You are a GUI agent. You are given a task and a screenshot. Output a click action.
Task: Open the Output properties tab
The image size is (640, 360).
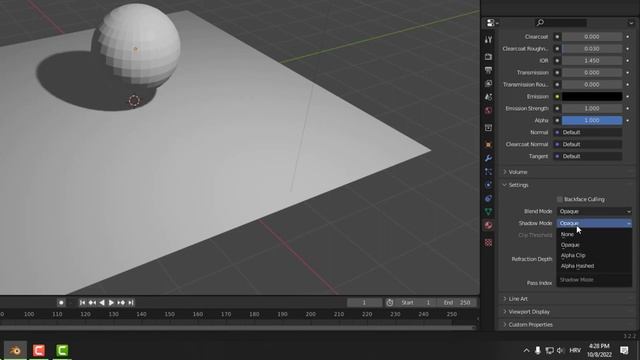click(489, 70)
